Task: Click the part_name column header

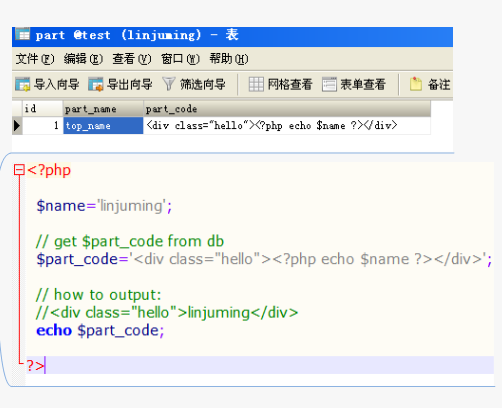Action: click(x=103, y=109)
